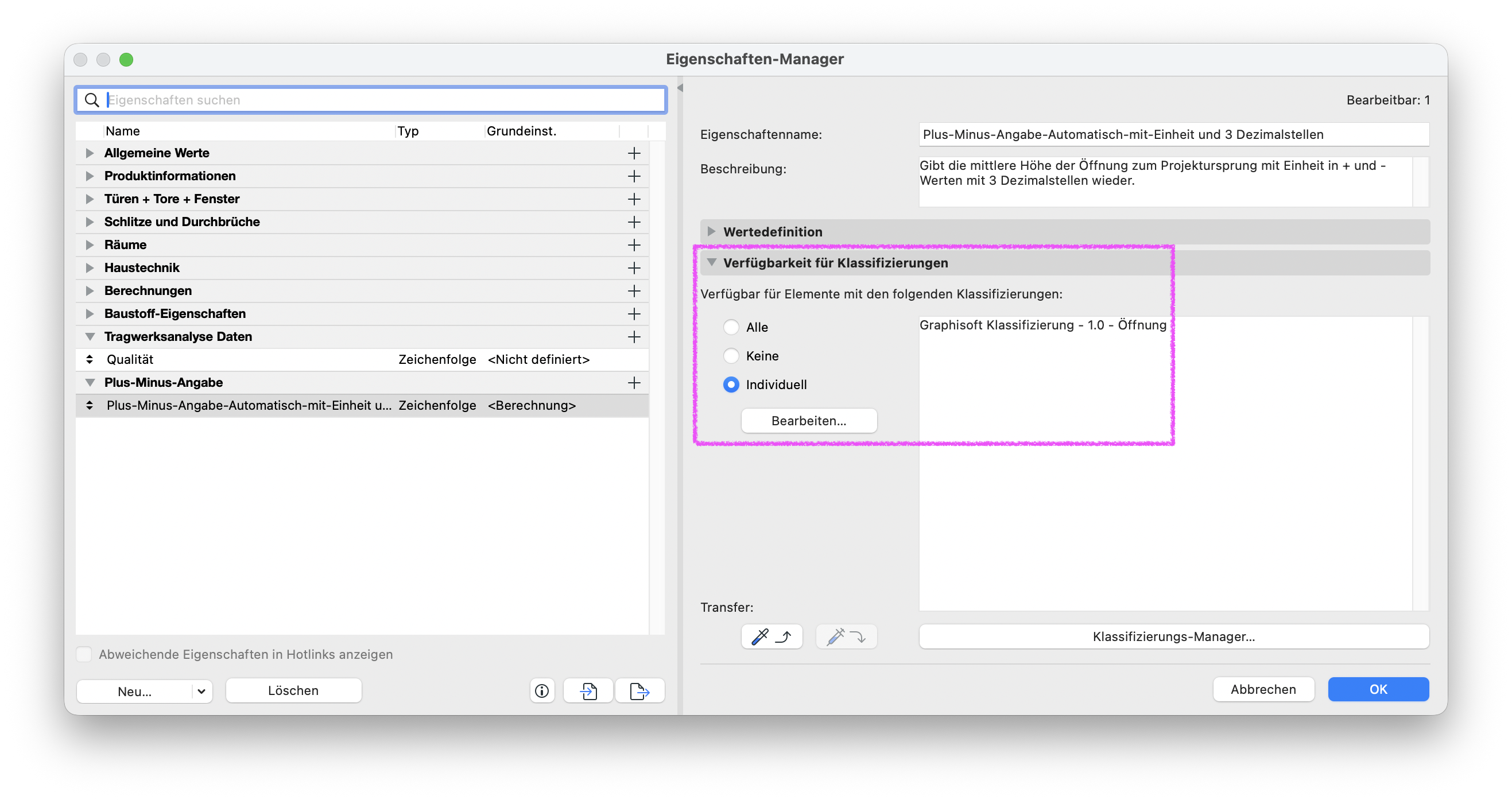Collapse the Plus-Minus-Angabe group
The height and width of the screenshot is (800, 1512).
tap(90, 383)
